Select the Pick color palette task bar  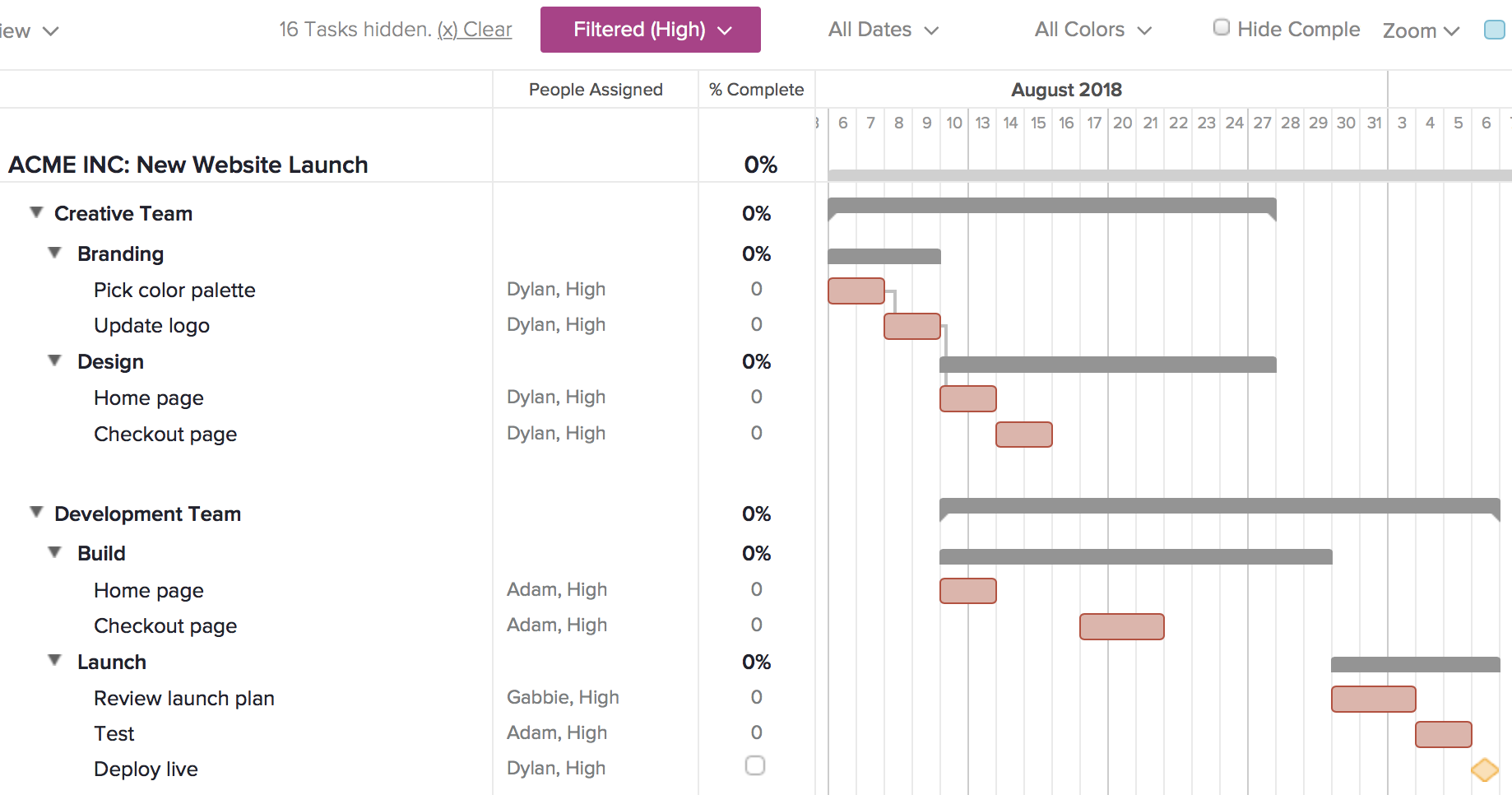(x=856, y=290)
